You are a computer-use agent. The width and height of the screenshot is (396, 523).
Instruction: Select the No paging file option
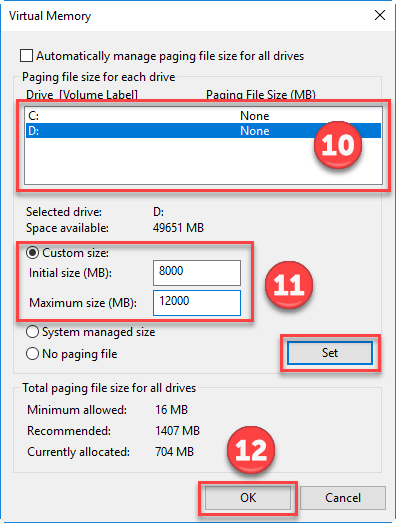coord(32,354)
